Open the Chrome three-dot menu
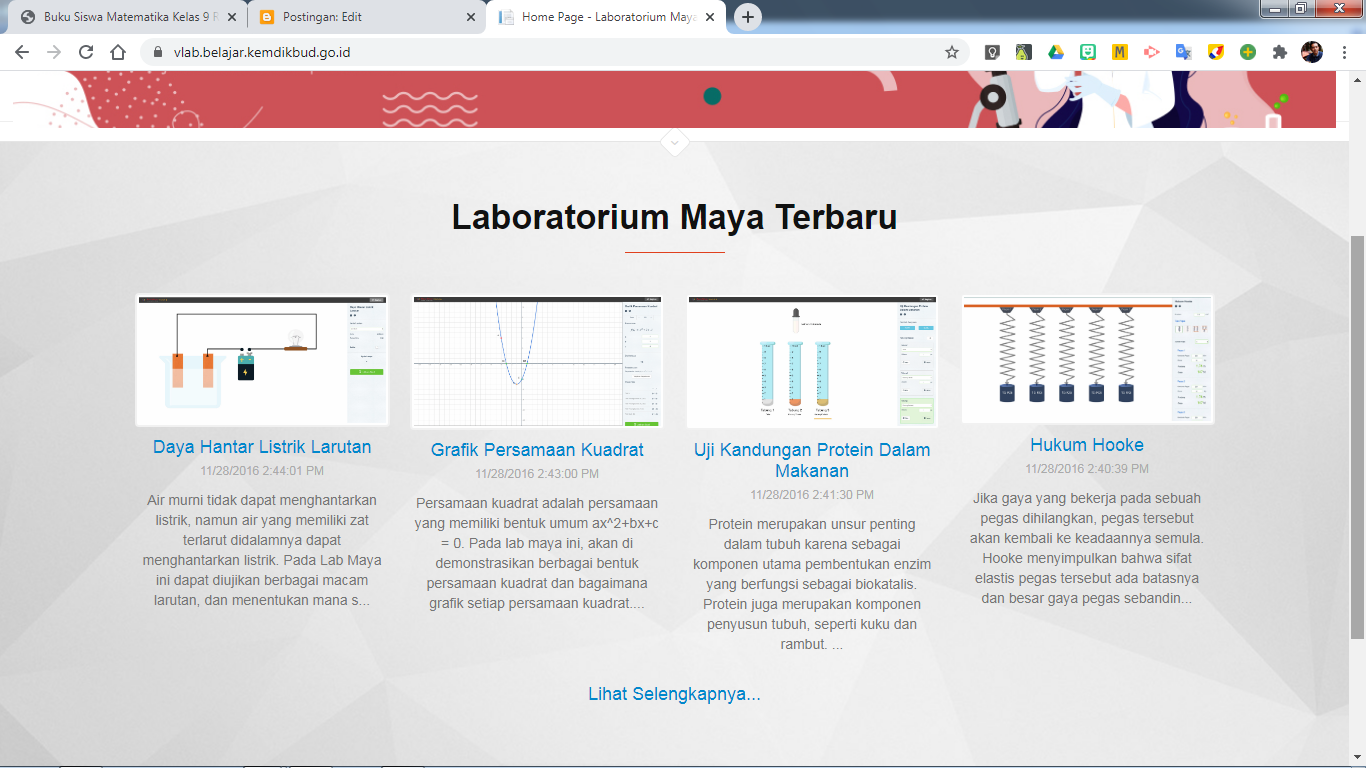1366x768 pixels. pos(1345,51)
